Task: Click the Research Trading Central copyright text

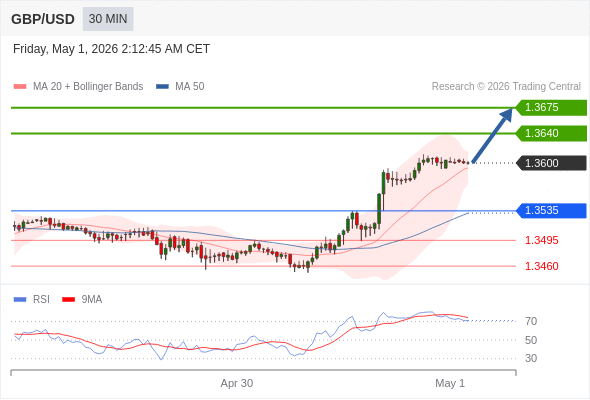Action: tap(506, 87)
